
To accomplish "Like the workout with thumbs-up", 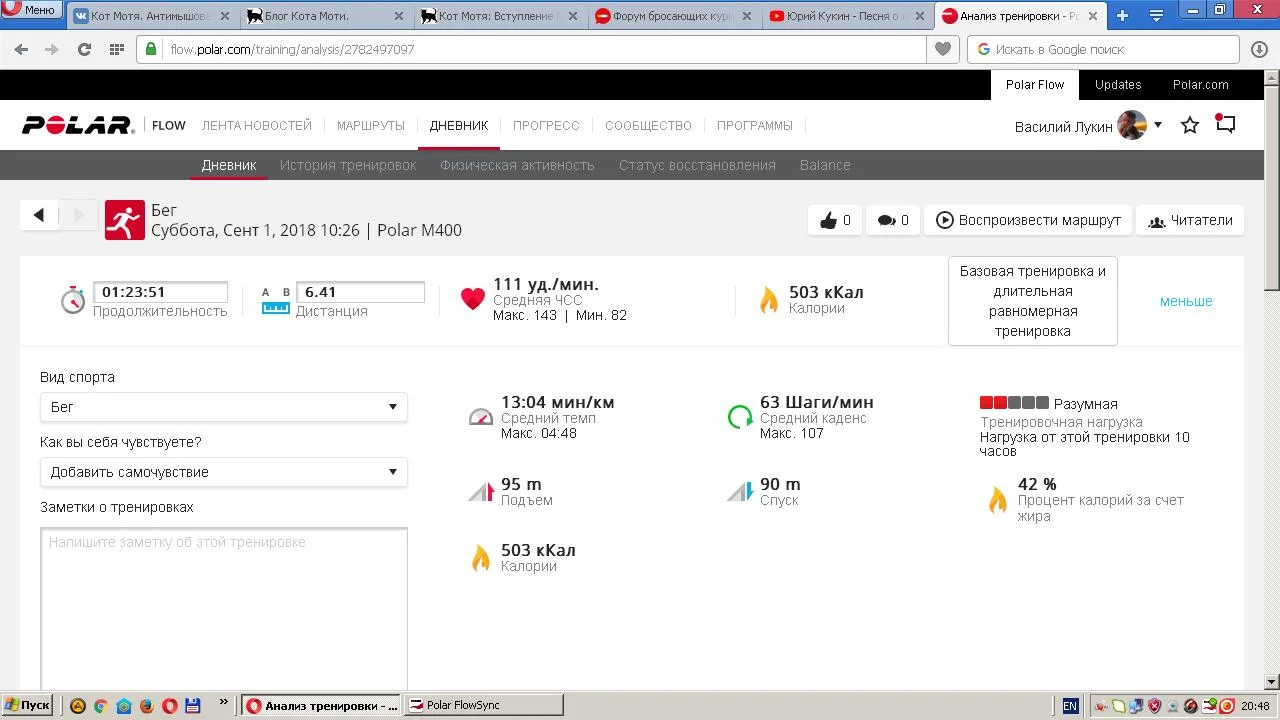I will tap(829, 220).
